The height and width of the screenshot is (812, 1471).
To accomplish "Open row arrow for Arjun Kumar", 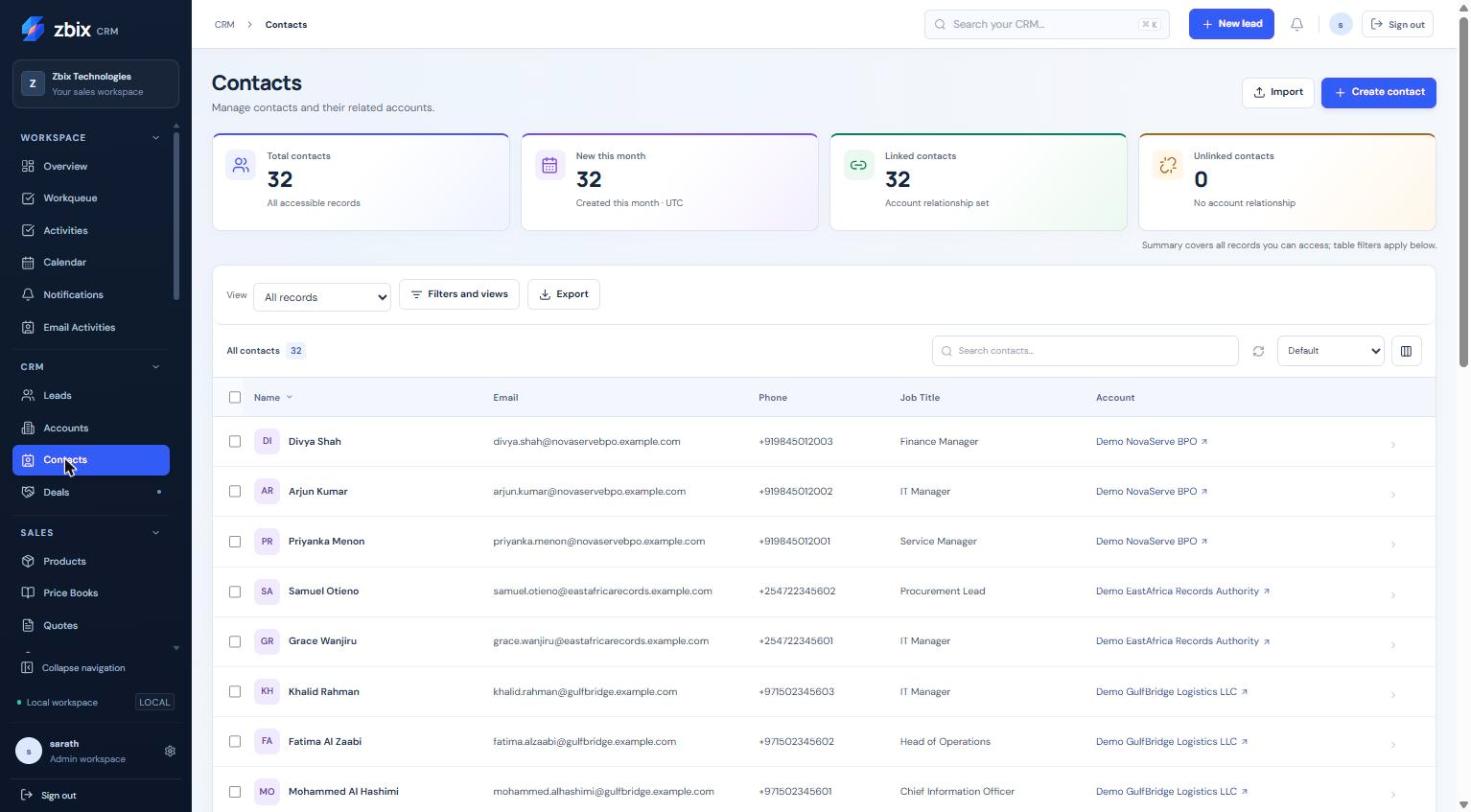I will pyautogui.click(x=1393, y=493).
